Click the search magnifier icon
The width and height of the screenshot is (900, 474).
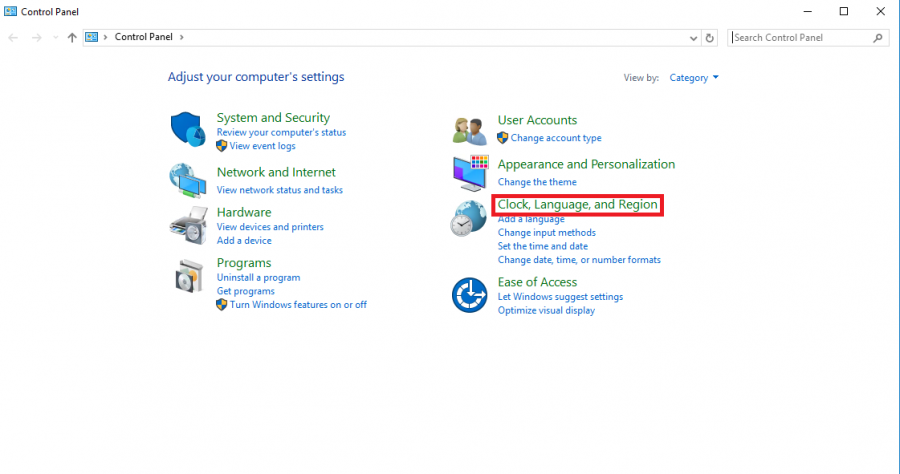(878, 38)
